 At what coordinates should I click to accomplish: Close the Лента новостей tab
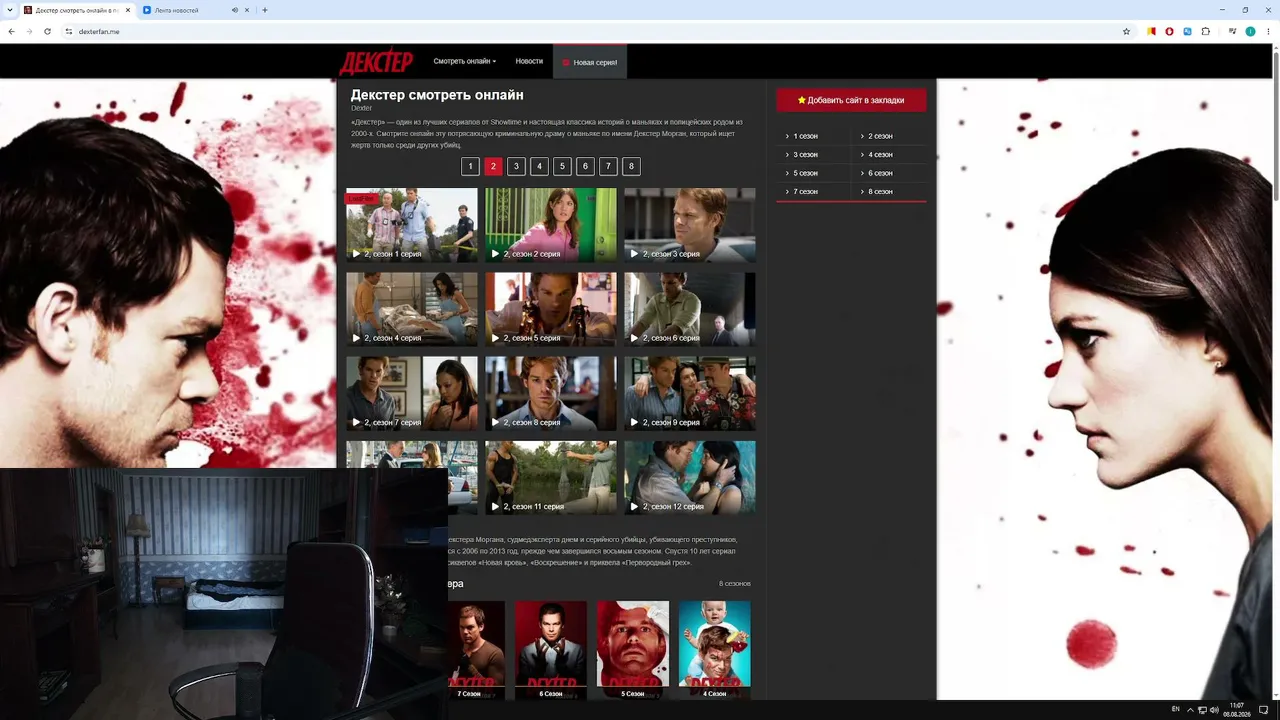coord(248,10)
